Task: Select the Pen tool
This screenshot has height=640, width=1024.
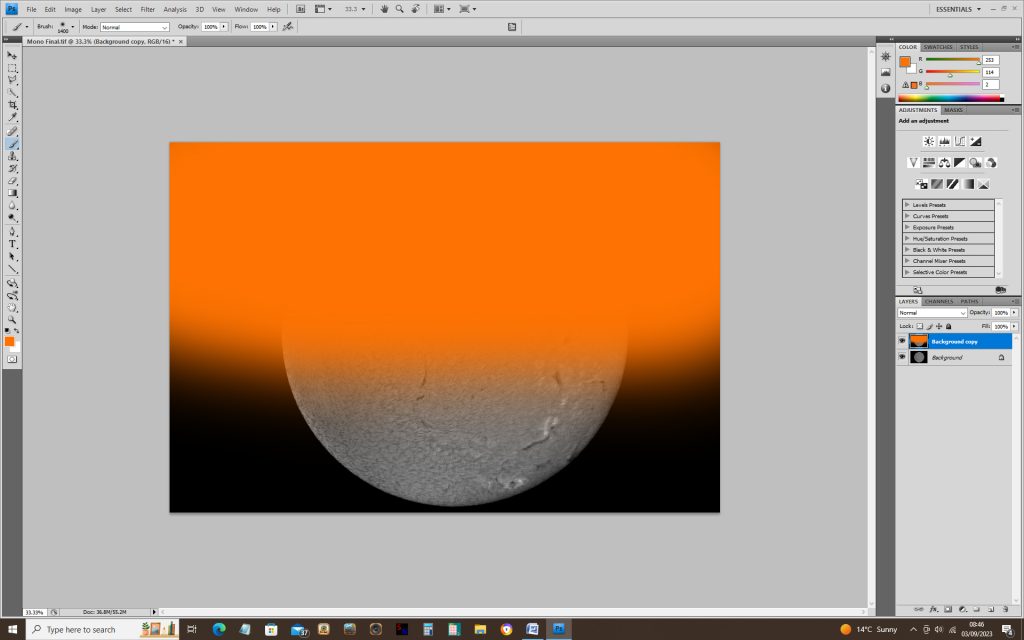Action: tap(12, 232)
